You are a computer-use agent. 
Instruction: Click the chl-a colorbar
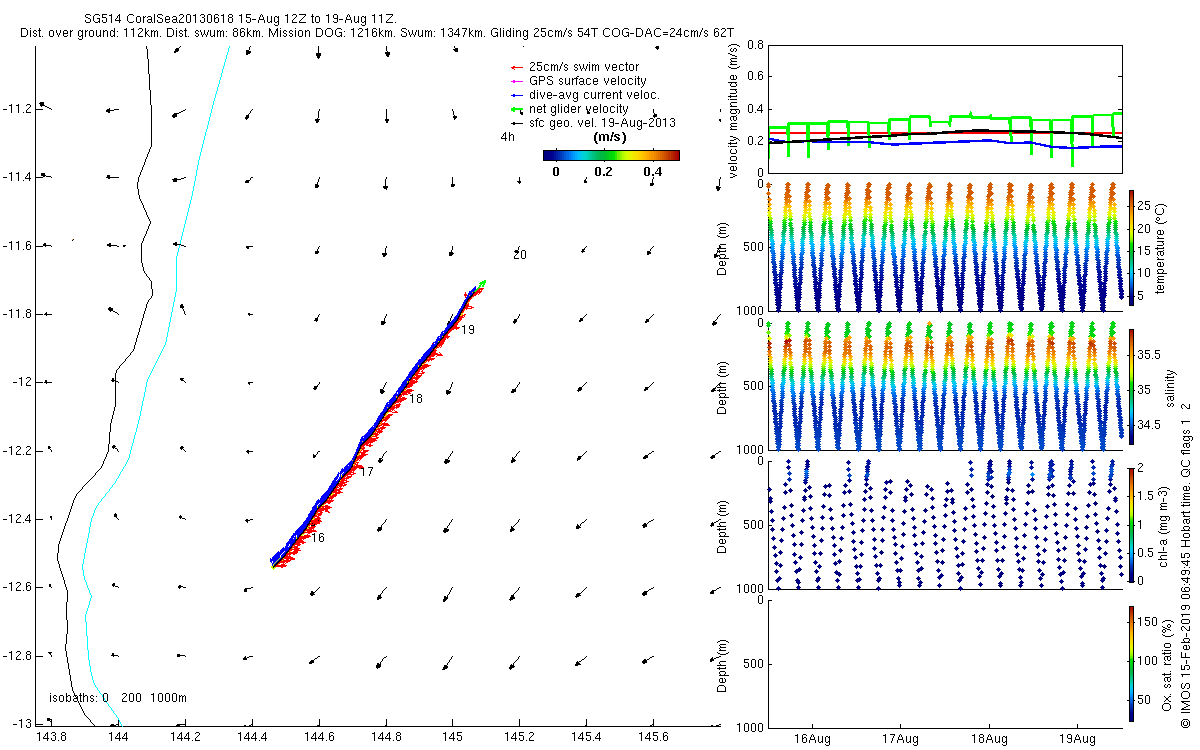coord(1132,524)
